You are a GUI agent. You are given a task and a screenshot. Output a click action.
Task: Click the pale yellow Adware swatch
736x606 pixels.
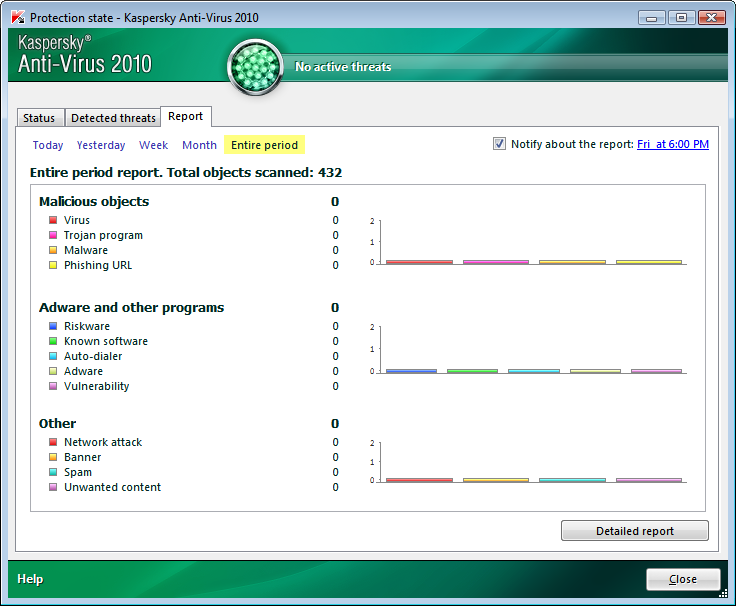point(53,371)
